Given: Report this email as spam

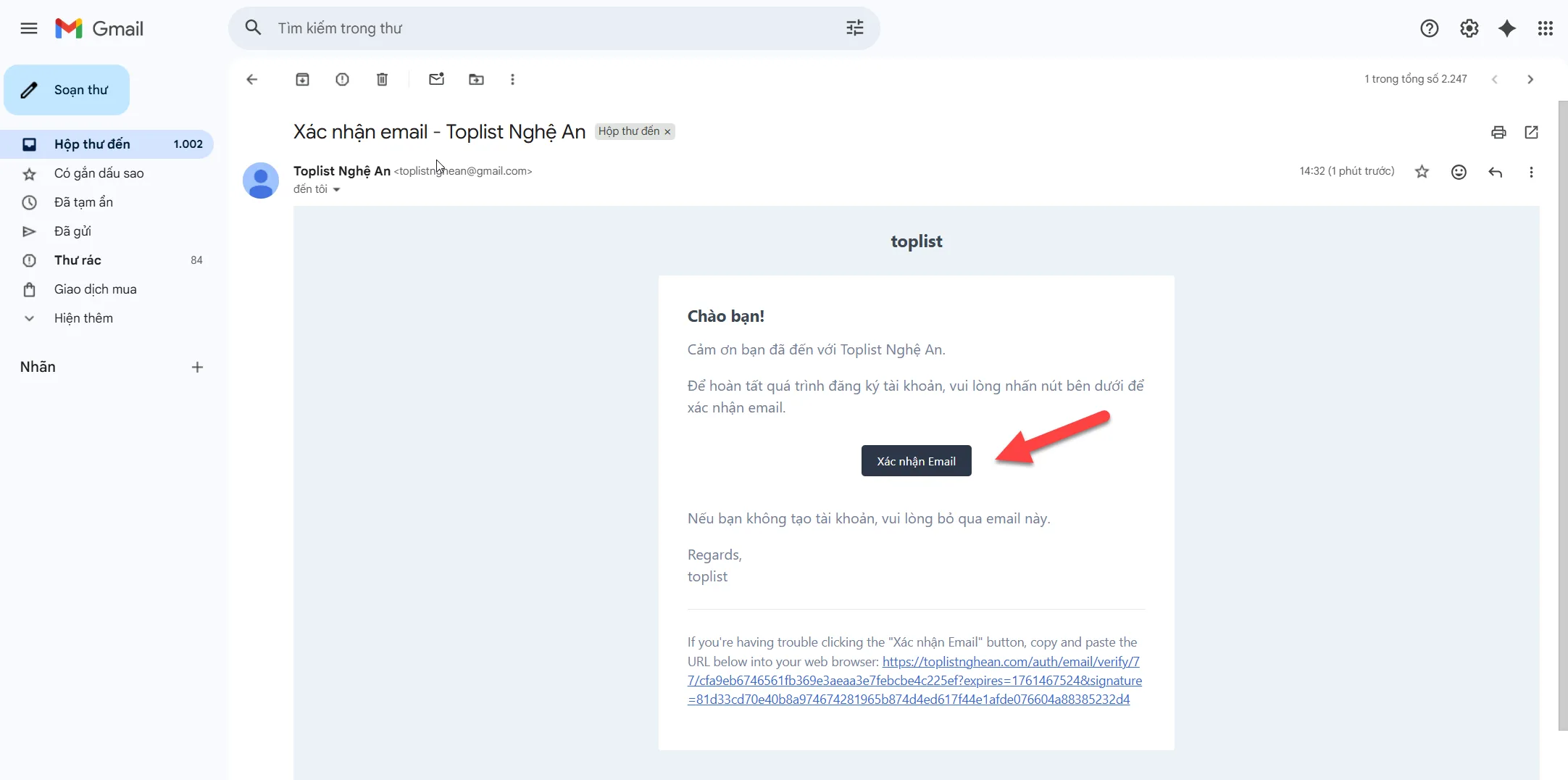Looking at the screenshot, I should click(x=342, y=80).
